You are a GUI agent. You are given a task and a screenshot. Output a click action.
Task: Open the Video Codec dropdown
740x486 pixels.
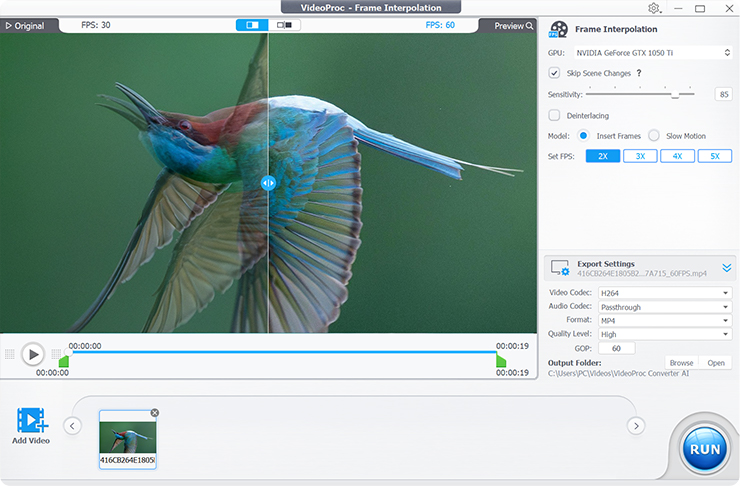[664, 293]
